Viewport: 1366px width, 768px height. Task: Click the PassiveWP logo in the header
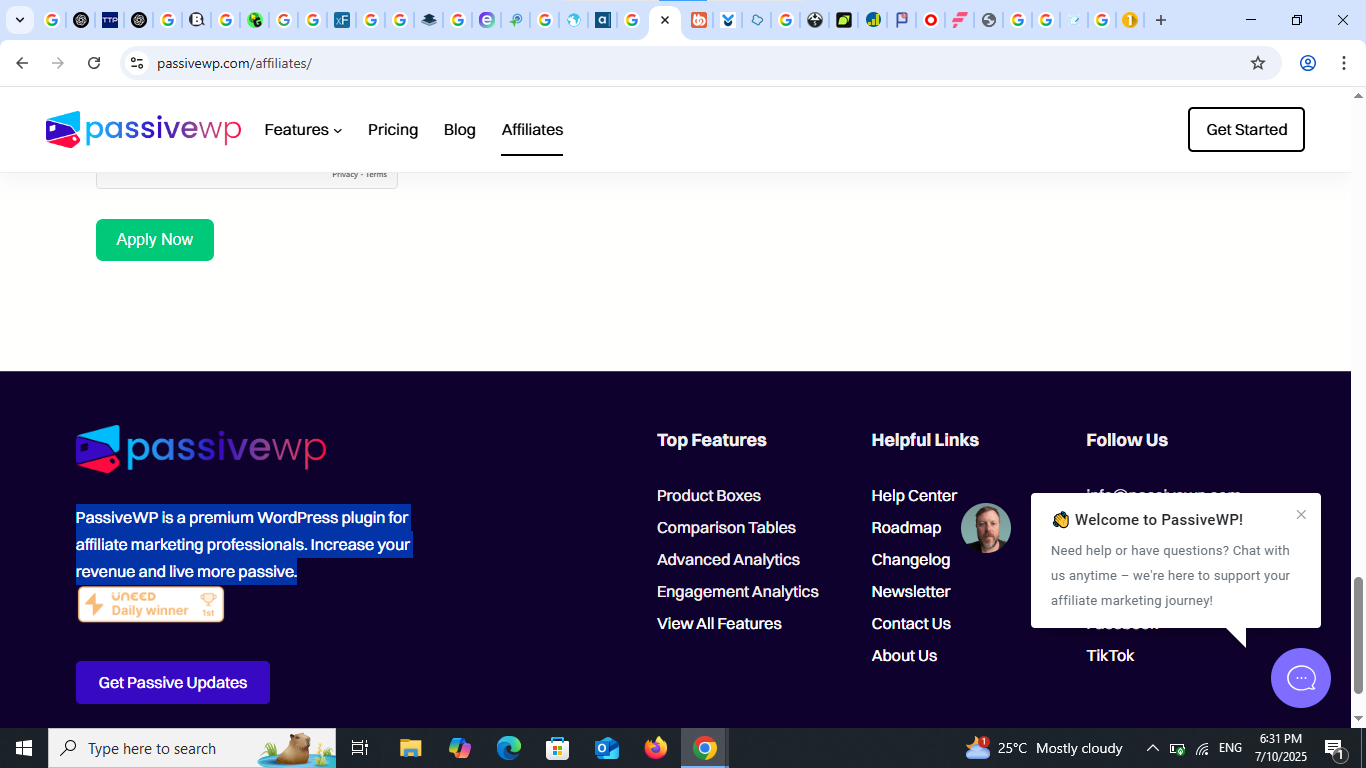[143, 130]
